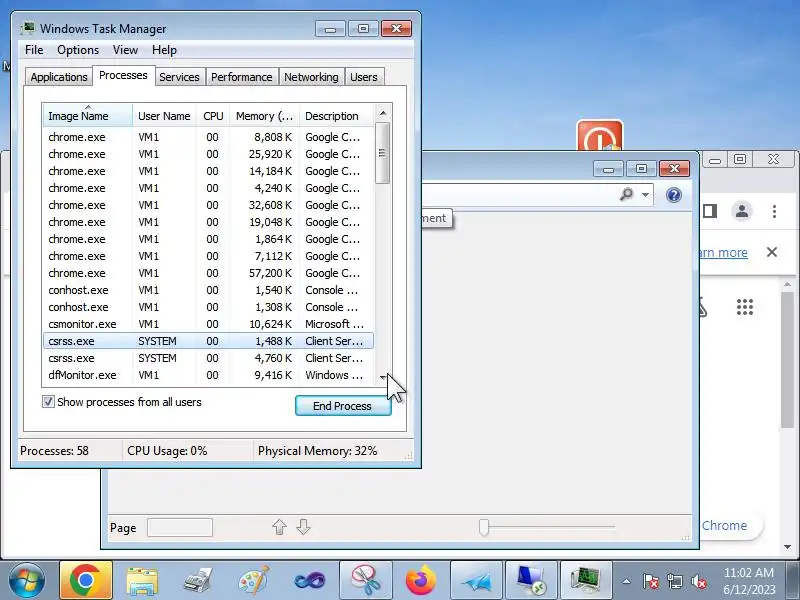Toggle Show processes from all users

pyautogui.click(x=48, y=402)
